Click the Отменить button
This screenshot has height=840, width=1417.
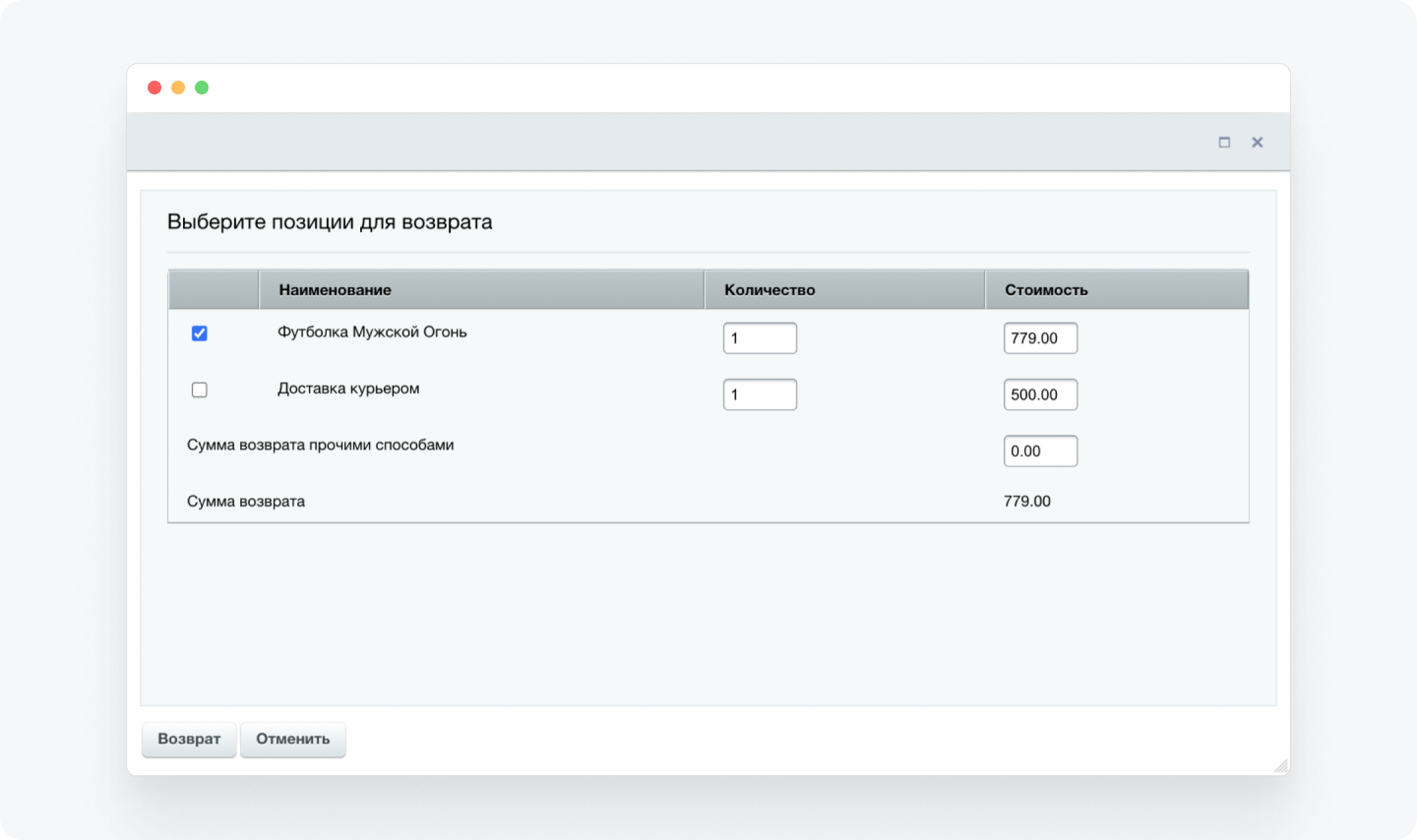click(293, 739)
